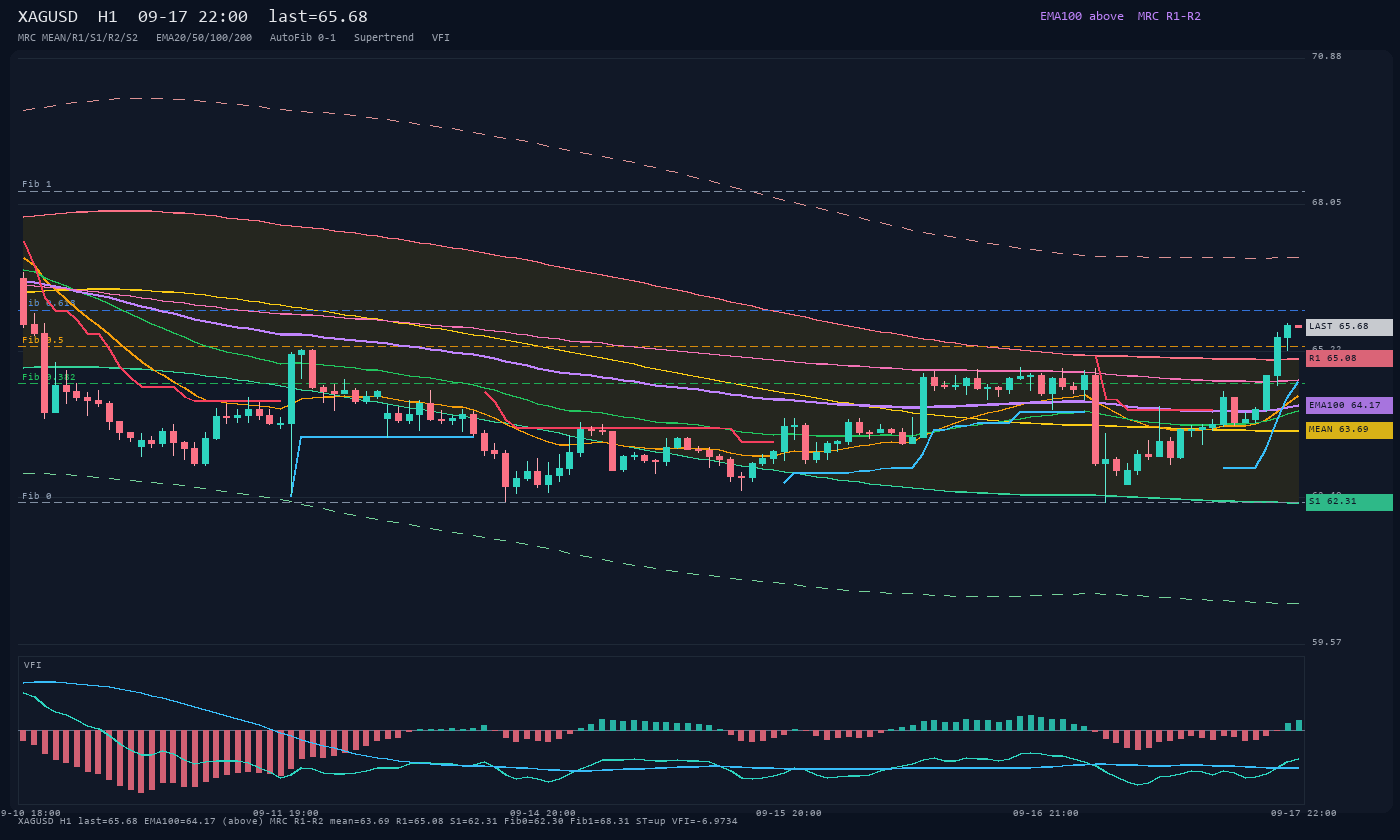This screenshot has height=840, width=1400.
Task: Click the 59.57 price axis value
Action: (1327, 642)
